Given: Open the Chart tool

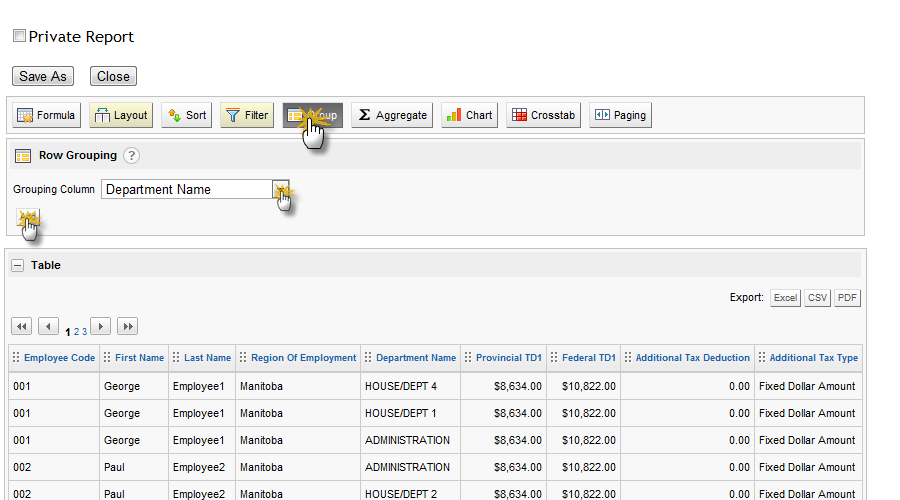Looking at the screenshot, I should [x=470, y=115].
